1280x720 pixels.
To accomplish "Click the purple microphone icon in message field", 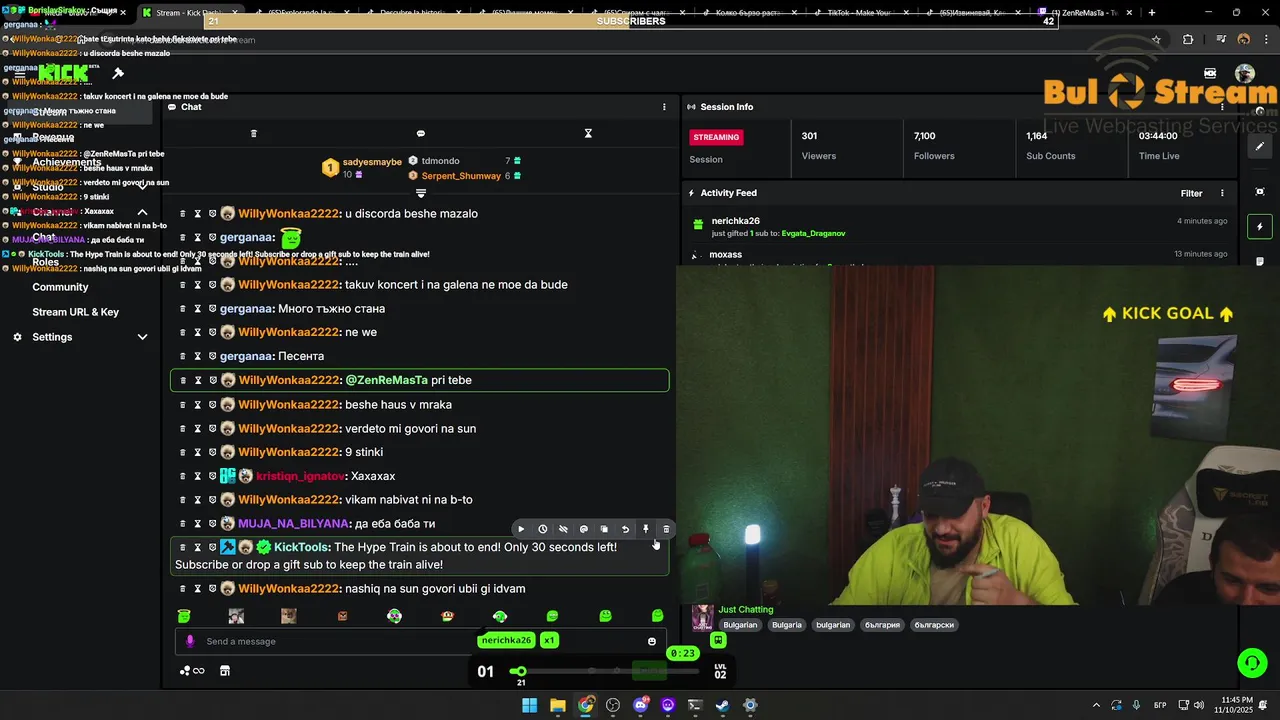I will click(190, 642).
